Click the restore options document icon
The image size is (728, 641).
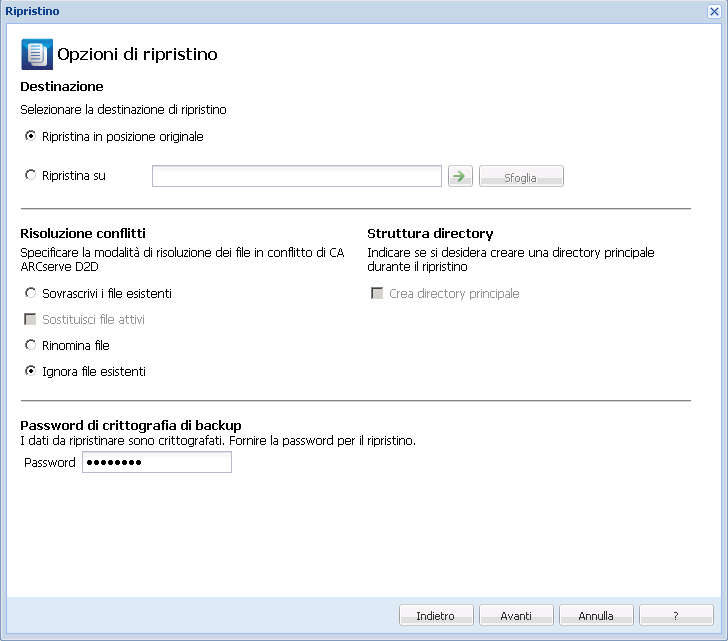[37, 54]
